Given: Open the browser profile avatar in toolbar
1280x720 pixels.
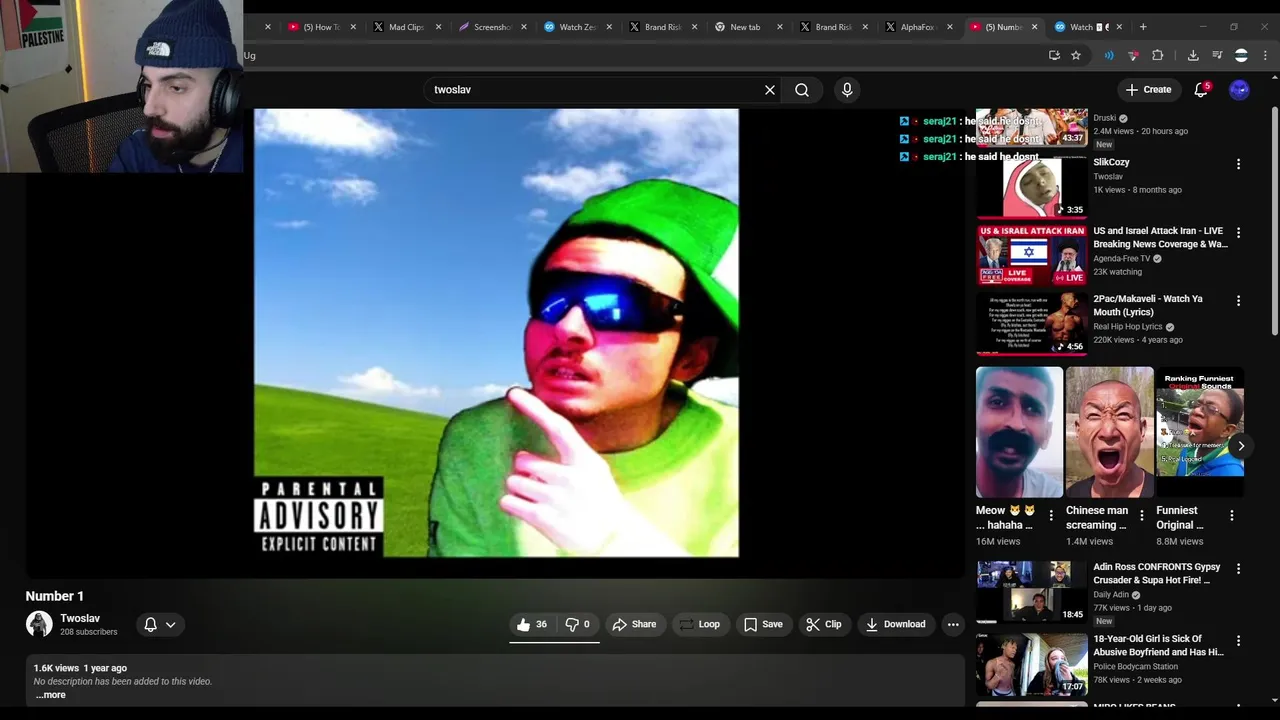Looking at the screenshot, I should pos(1241,55).
